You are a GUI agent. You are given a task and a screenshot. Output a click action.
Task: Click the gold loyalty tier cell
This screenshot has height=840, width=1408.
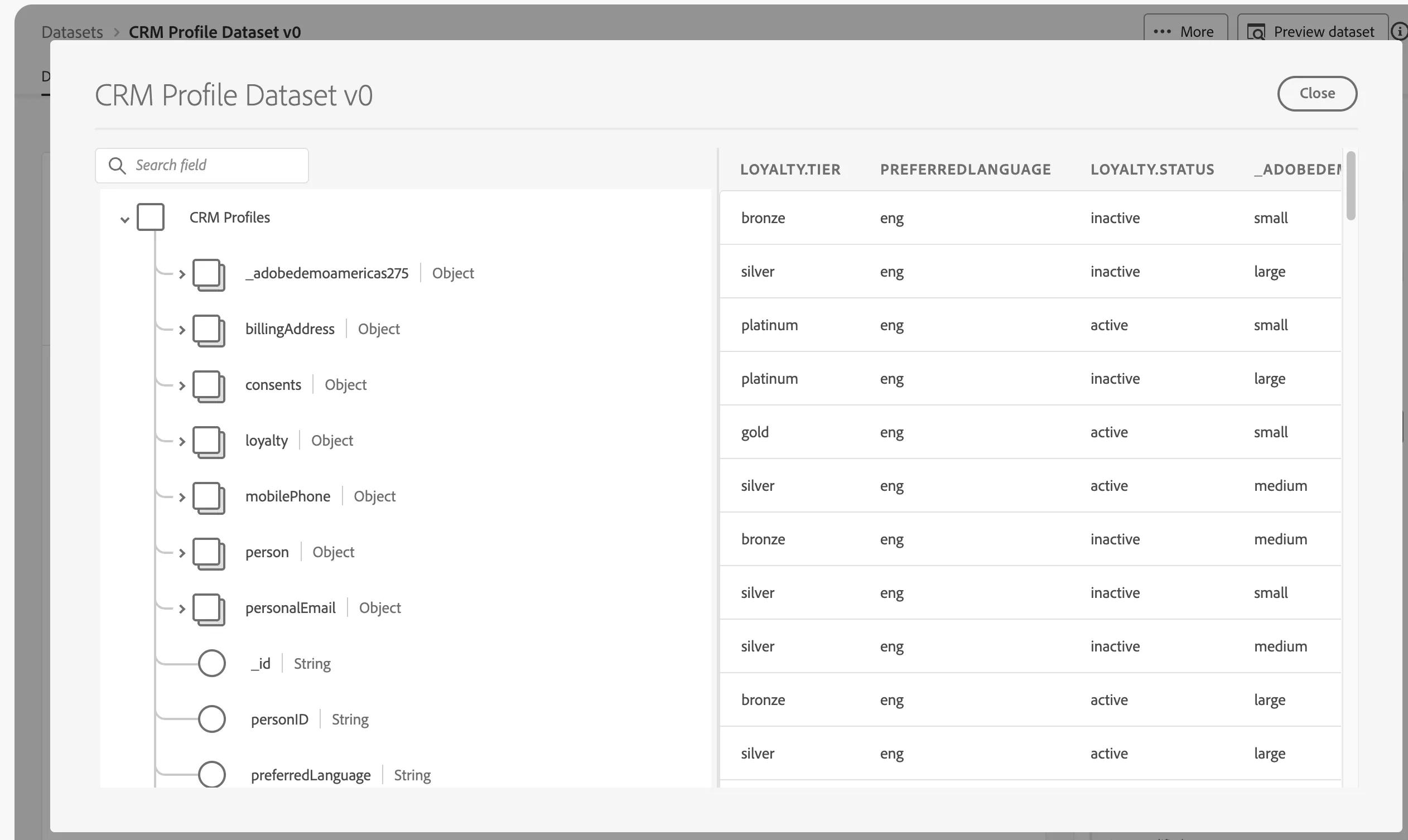point(755,432)
